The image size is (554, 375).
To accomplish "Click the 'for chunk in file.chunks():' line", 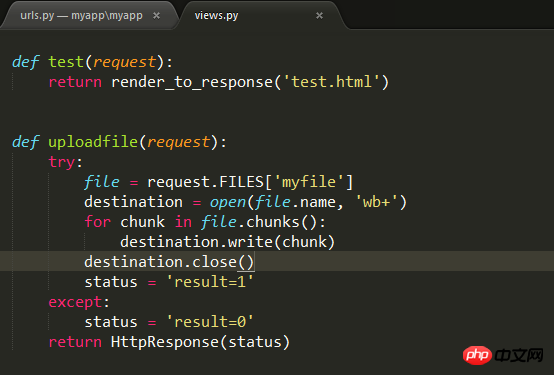I will [205, 222].
